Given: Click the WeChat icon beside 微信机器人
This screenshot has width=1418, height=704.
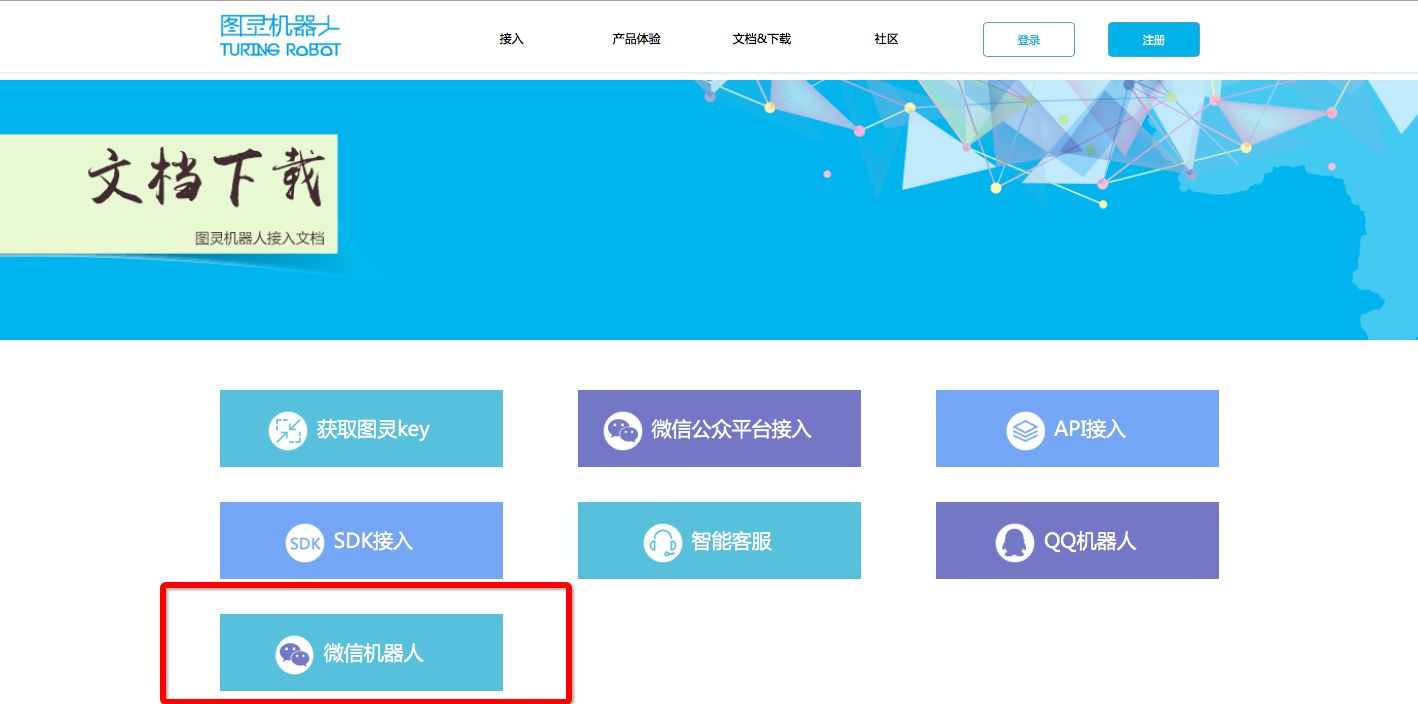Looking at the screenshot, I should click(294, 655).
